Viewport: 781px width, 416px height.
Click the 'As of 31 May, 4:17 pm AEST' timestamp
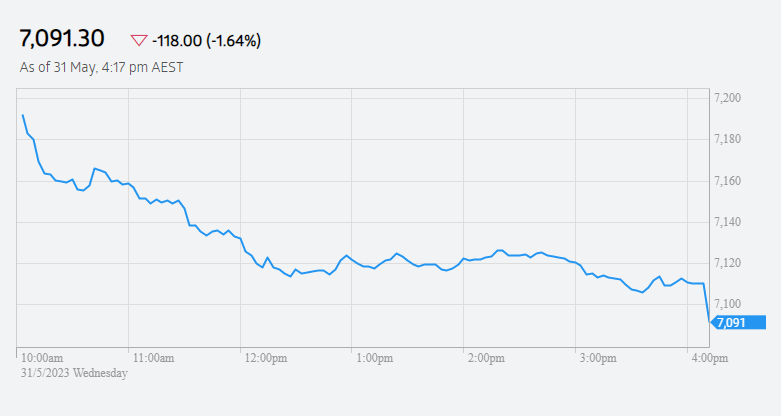pos(102,67)
